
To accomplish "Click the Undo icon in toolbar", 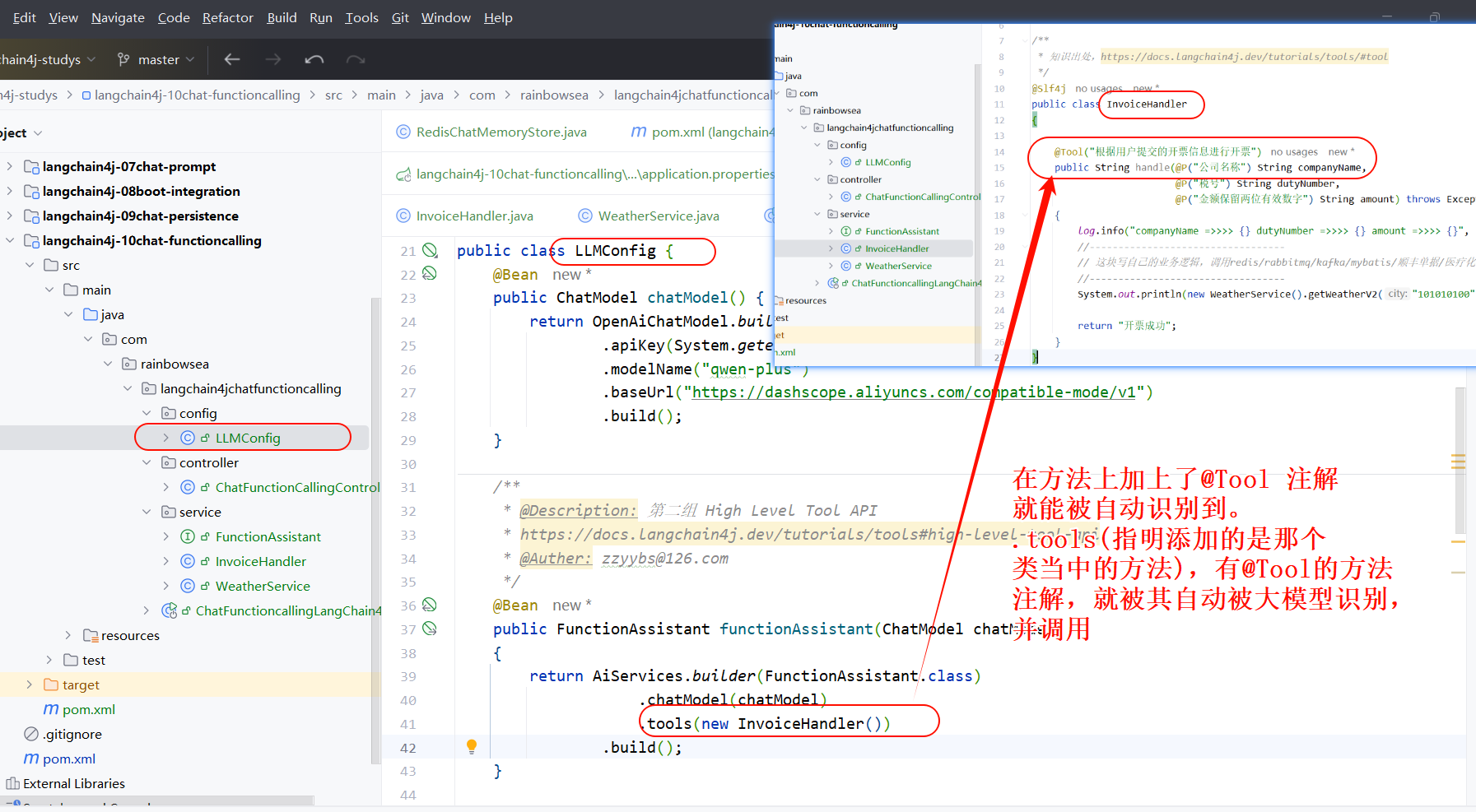I will click(x=314, y=59).
